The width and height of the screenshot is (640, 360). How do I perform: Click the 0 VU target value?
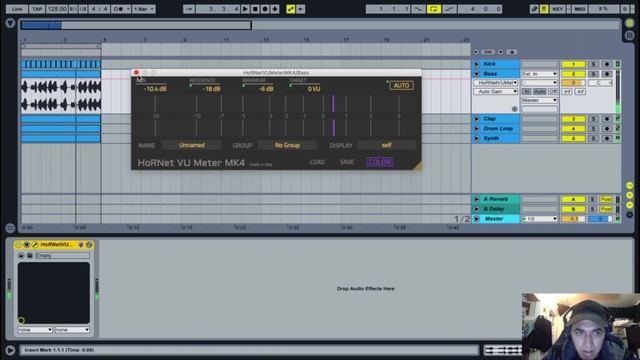[314, 89]
